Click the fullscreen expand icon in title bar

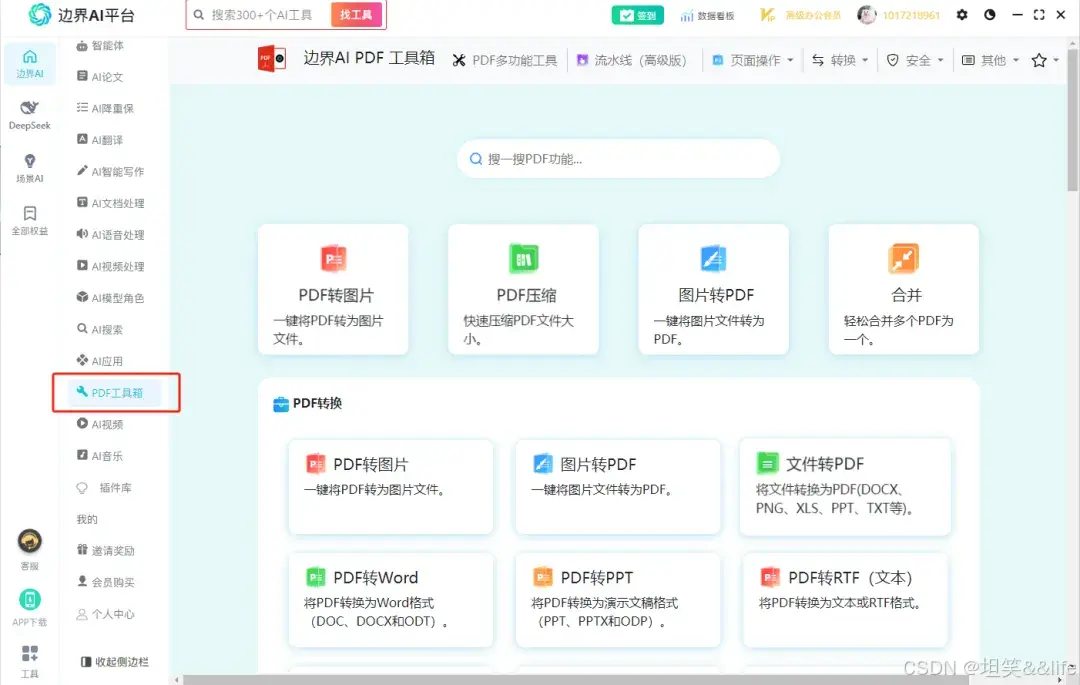pyautogui.click(x=1039, y=14)
